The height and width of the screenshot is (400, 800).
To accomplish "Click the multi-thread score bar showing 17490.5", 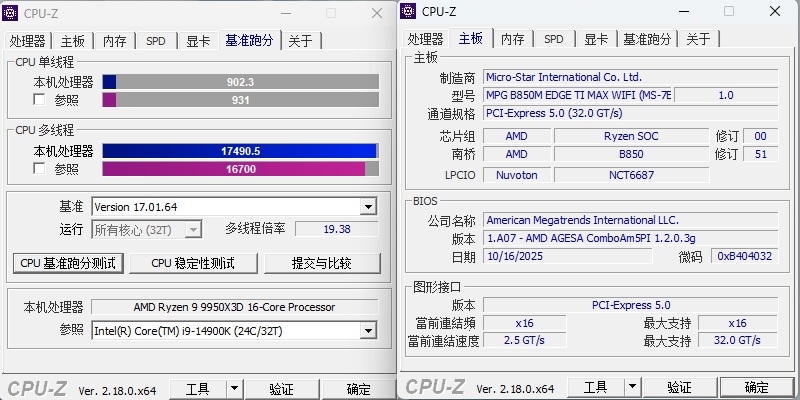I will [240, 151].
